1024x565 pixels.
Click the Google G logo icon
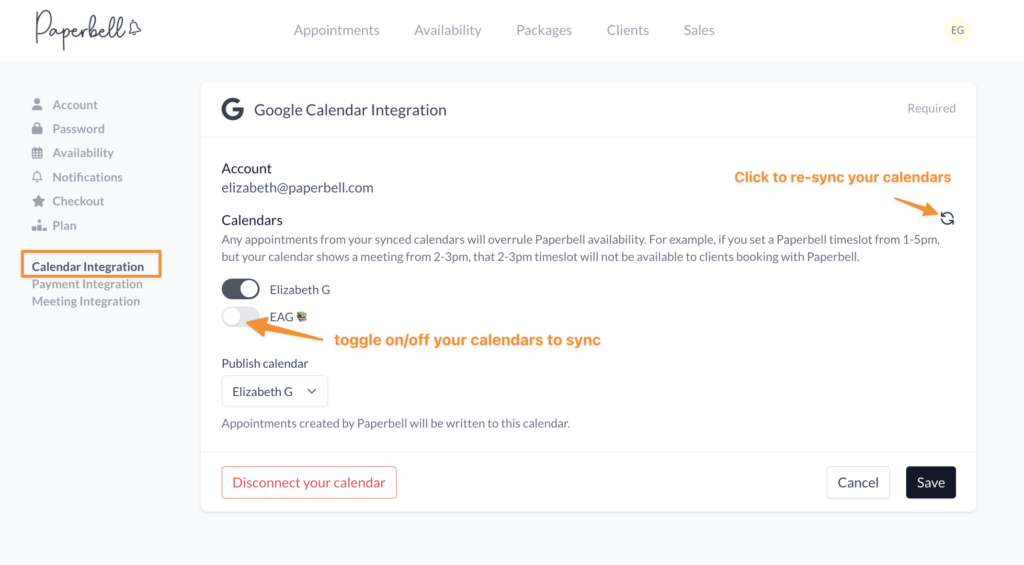[232, 109]
